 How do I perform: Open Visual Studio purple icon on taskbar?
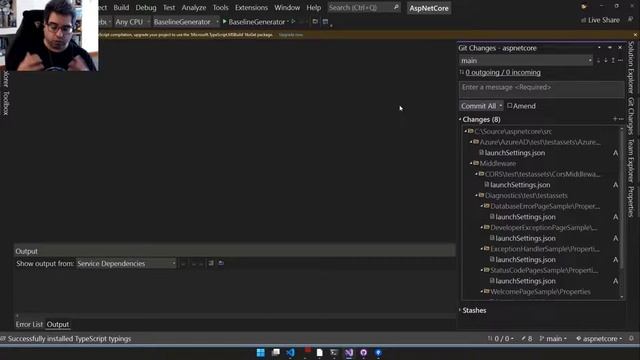coord(349,353)
